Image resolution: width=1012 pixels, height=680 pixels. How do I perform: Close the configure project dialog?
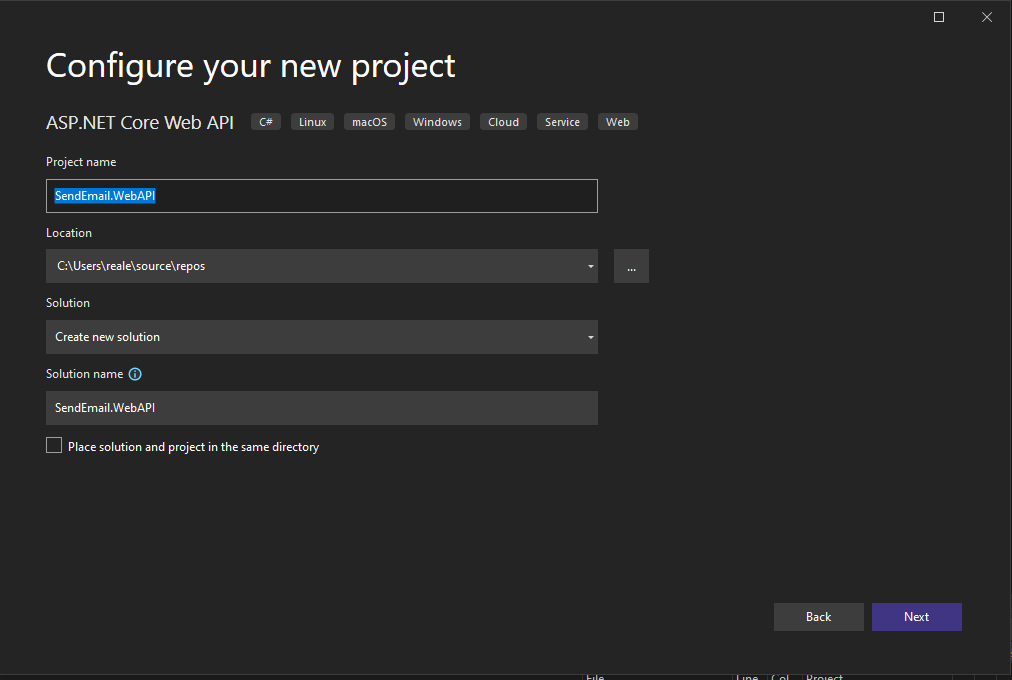click(x=986, y=17)
